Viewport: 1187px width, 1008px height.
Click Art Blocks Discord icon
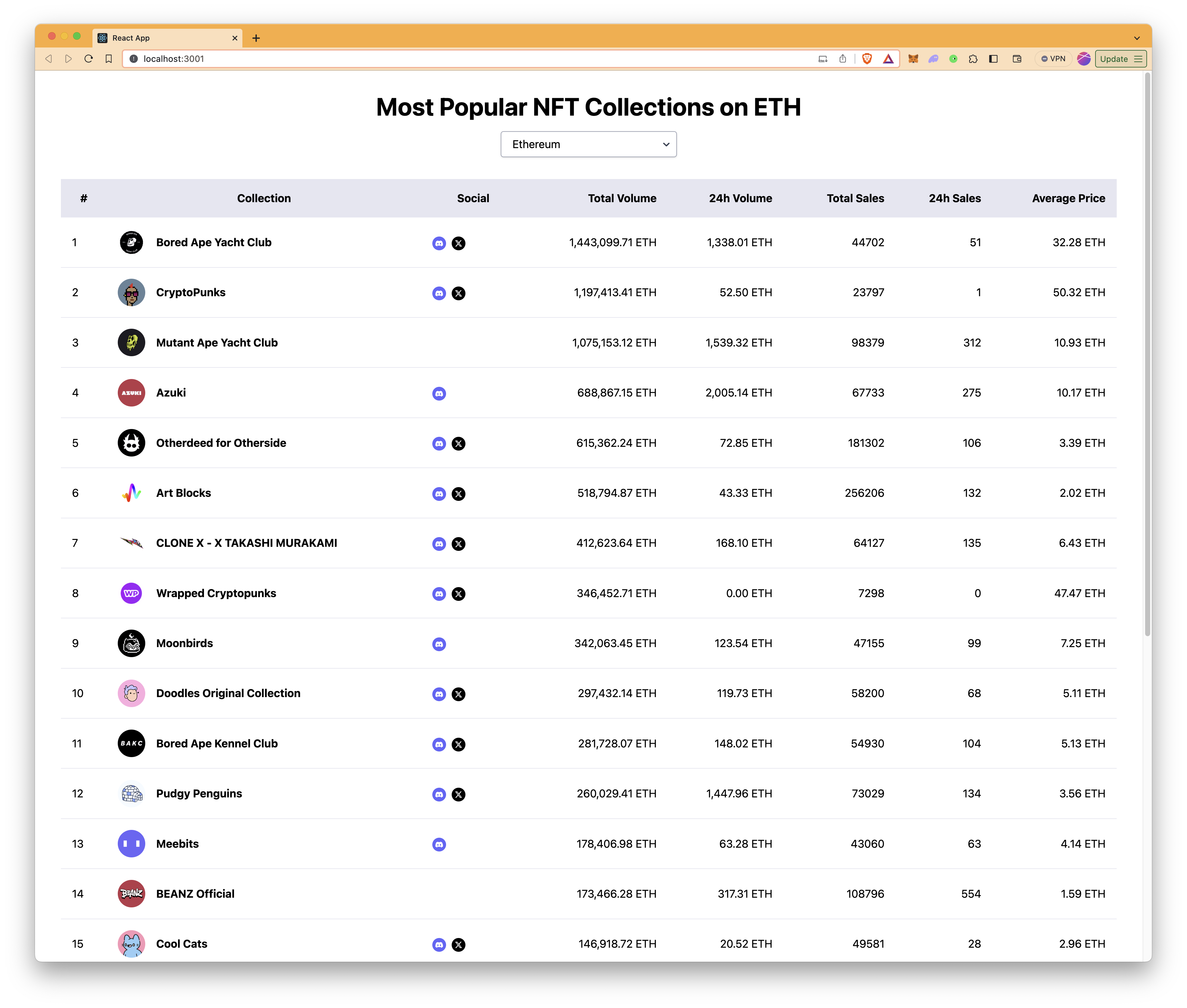click(439, 494)
